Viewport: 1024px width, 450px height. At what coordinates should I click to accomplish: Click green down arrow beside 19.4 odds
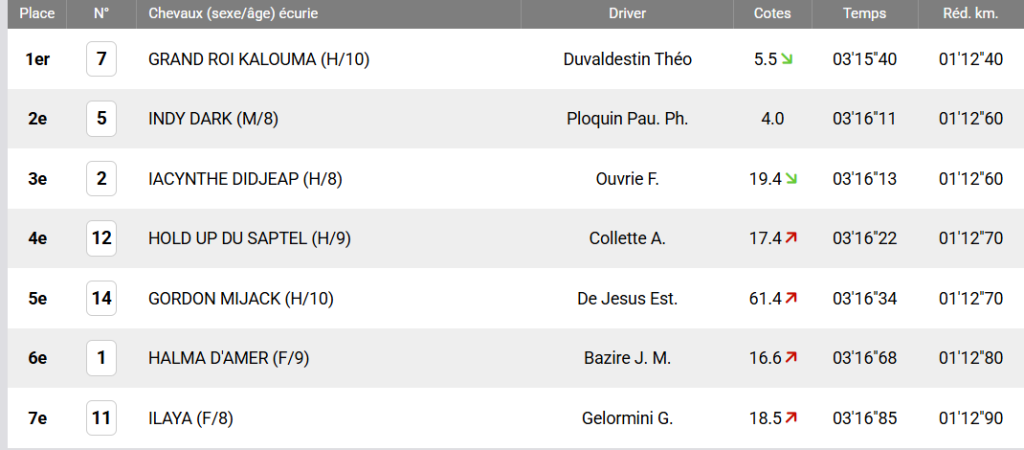[x=791, y=178]
